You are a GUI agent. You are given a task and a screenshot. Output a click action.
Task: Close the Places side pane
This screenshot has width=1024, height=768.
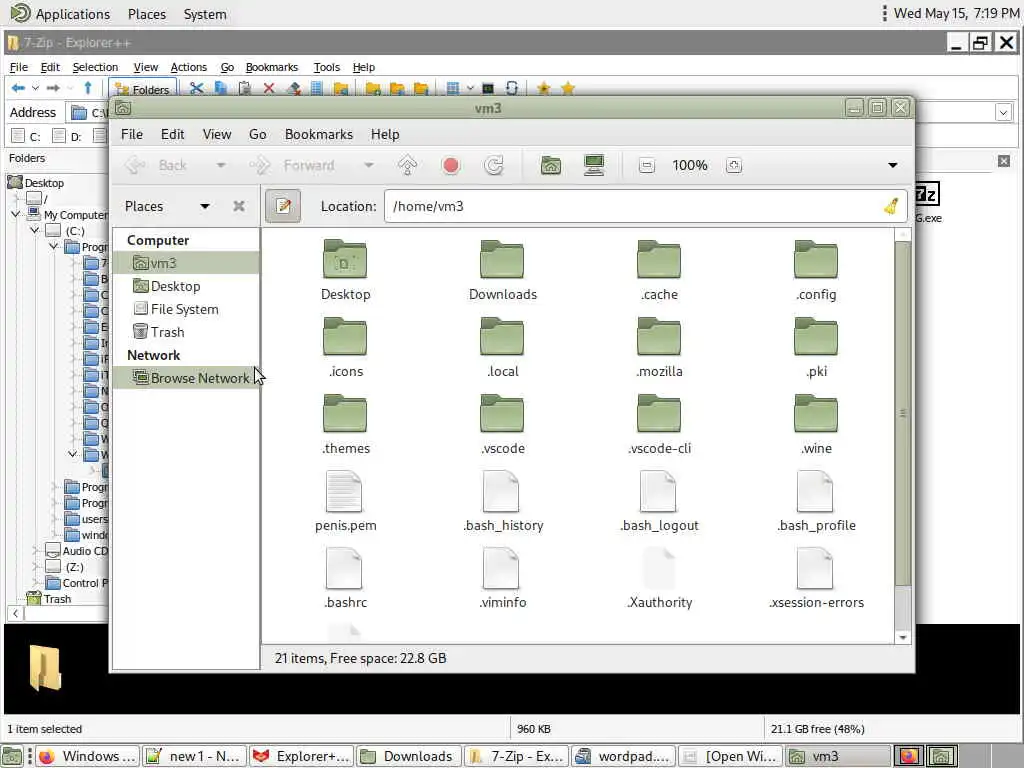click(x=239, y=206)
